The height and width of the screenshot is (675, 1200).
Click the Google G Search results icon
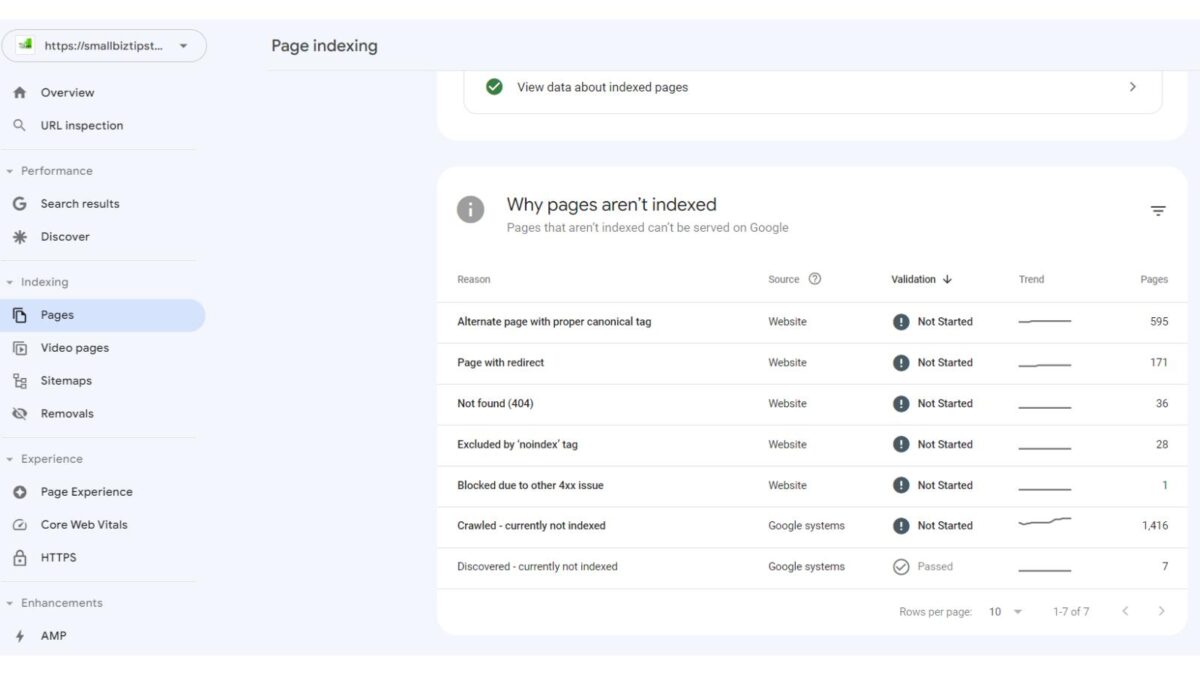click(19, 204)
